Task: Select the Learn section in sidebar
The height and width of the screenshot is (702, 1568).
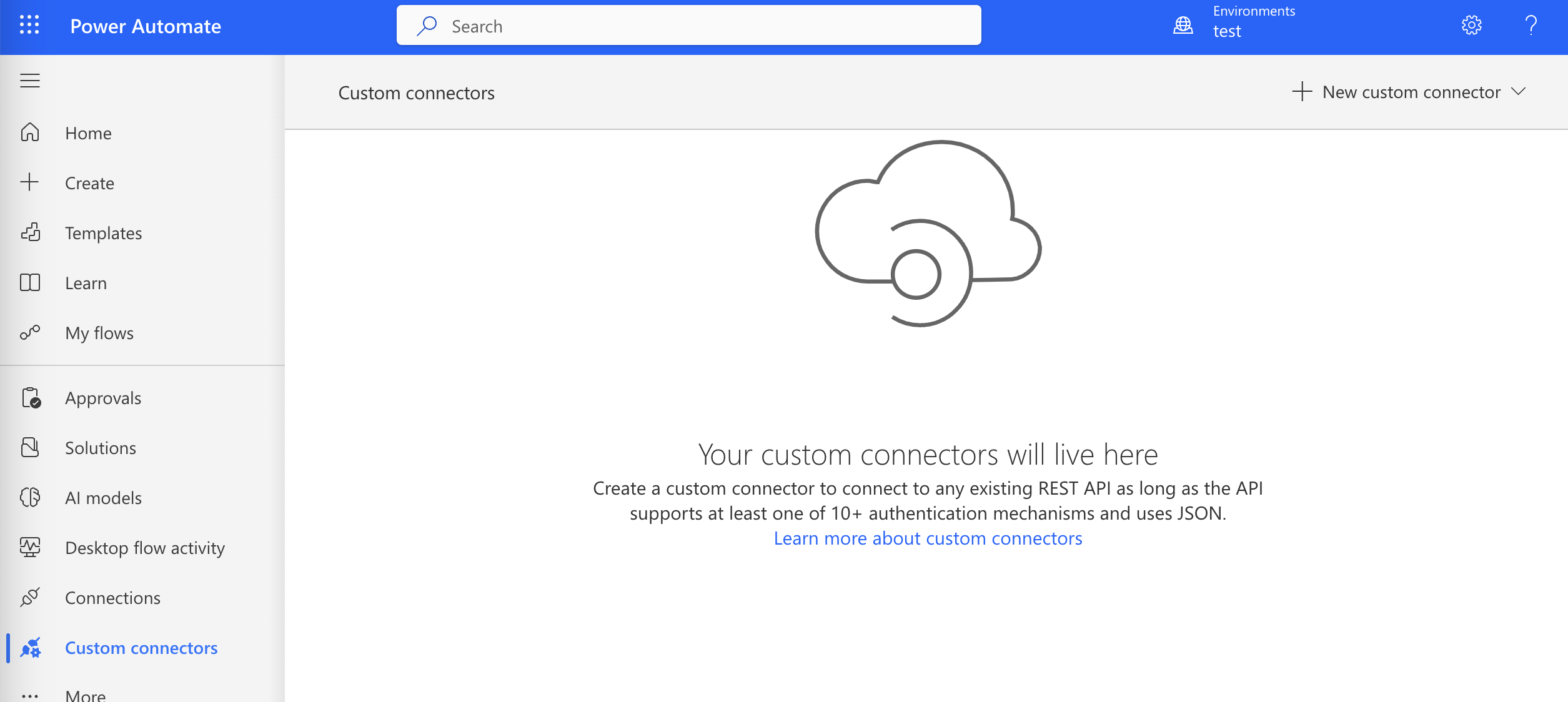Action: pyautogui.click(x=85, y=283)
